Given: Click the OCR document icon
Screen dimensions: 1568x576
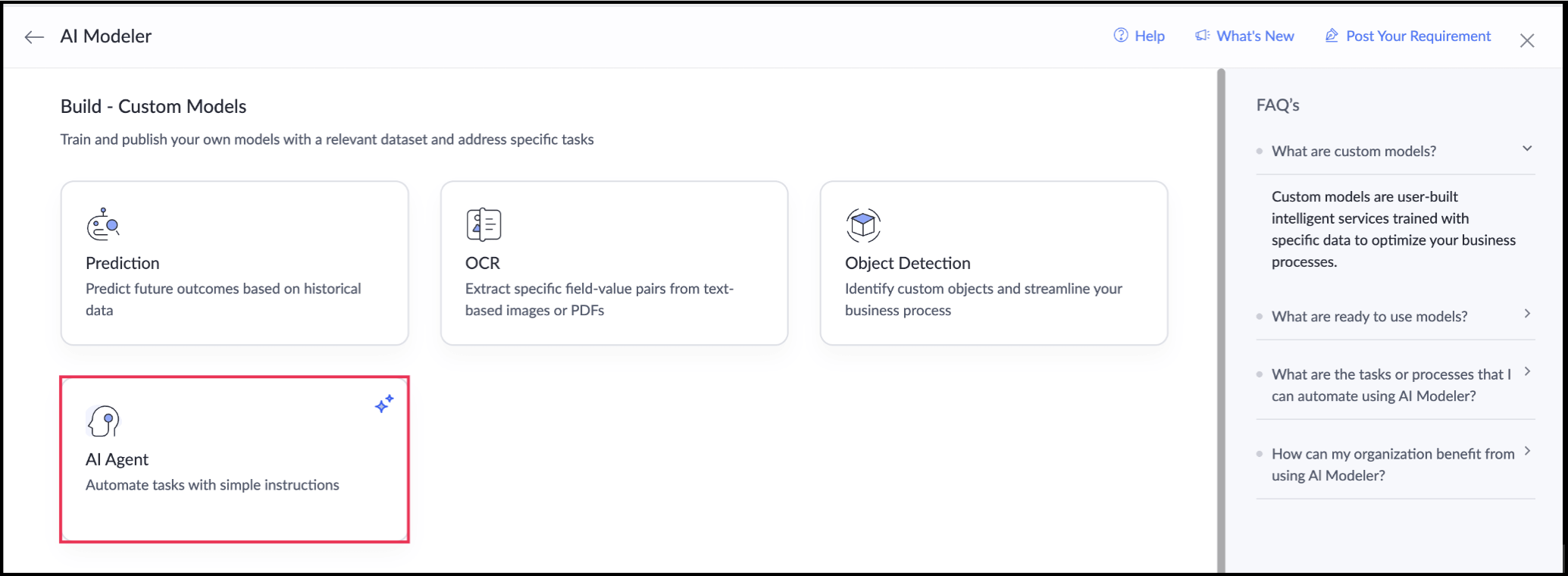Looking at the screenshot, I should click(x=484, y=224).
